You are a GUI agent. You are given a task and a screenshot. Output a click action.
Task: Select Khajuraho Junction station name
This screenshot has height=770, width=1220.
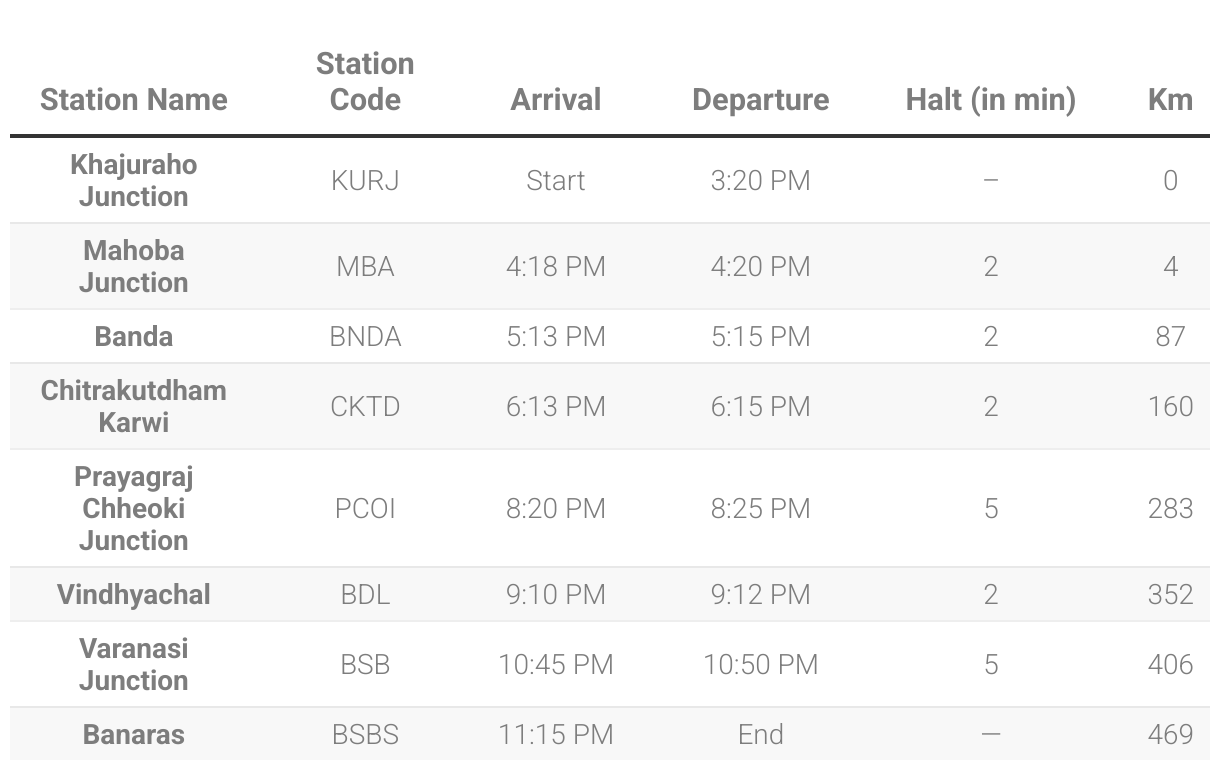[x=134, y=181]
